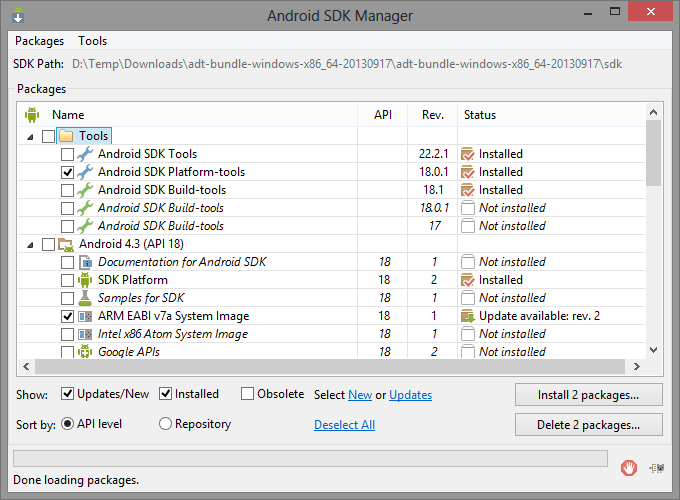Click the vertical scrollbar thumb of package list
Screen dimensions: 680x500
click(x=653, y=154)
